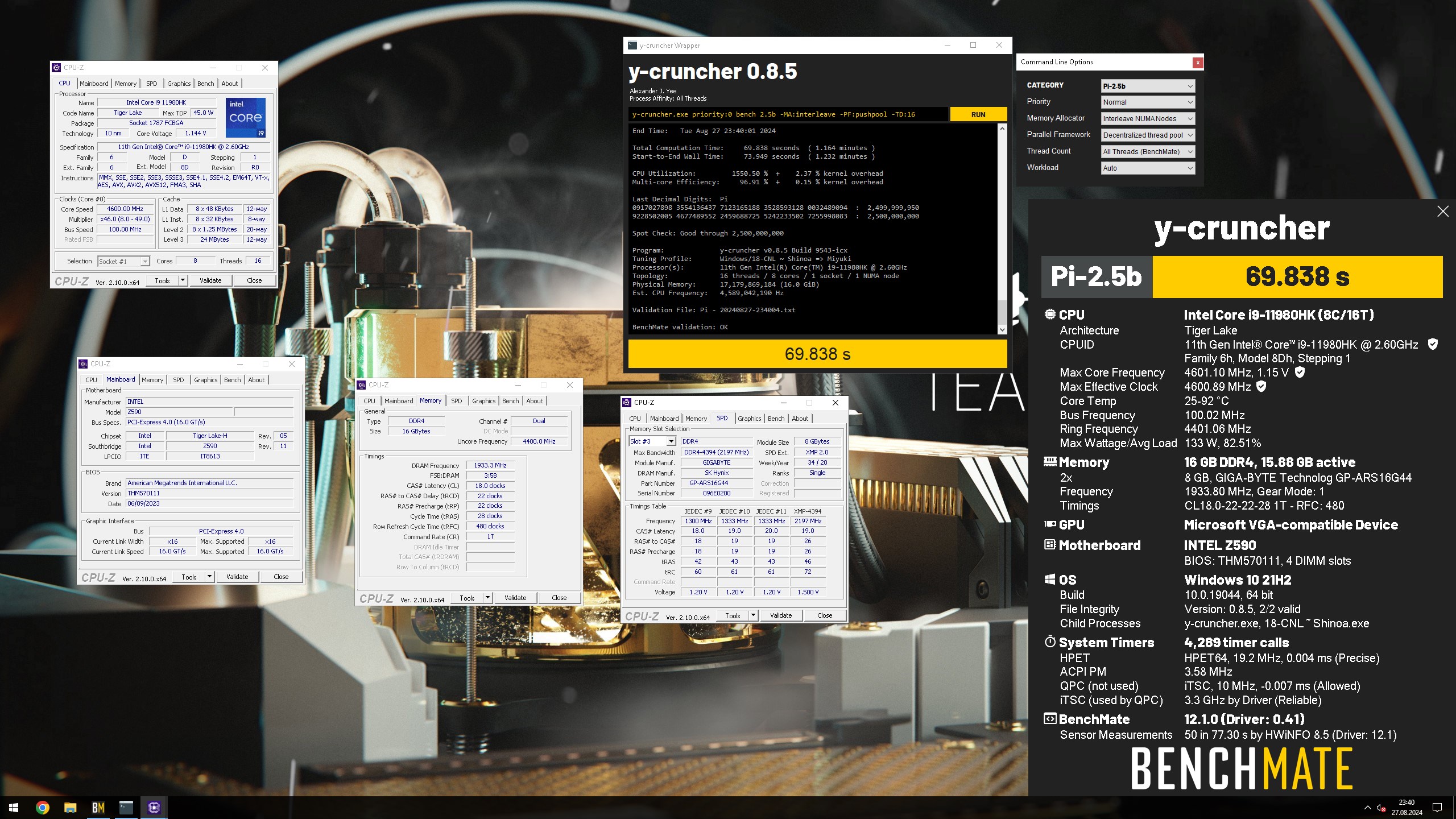Click the muted volume tray icon

click(1381, 807)
